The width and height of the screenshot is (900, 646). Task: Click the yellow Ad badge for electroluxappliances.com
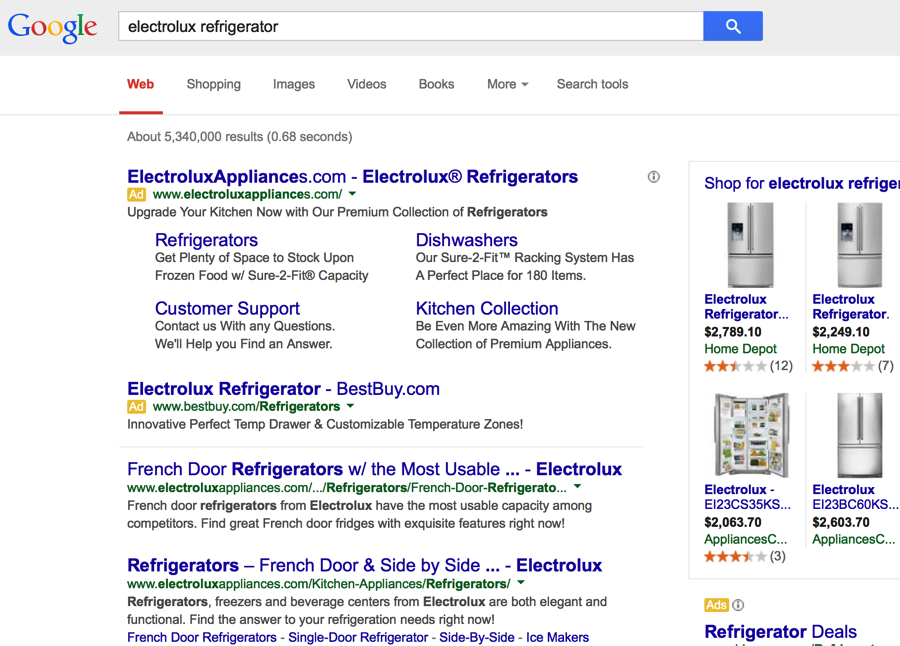(136, 195)
